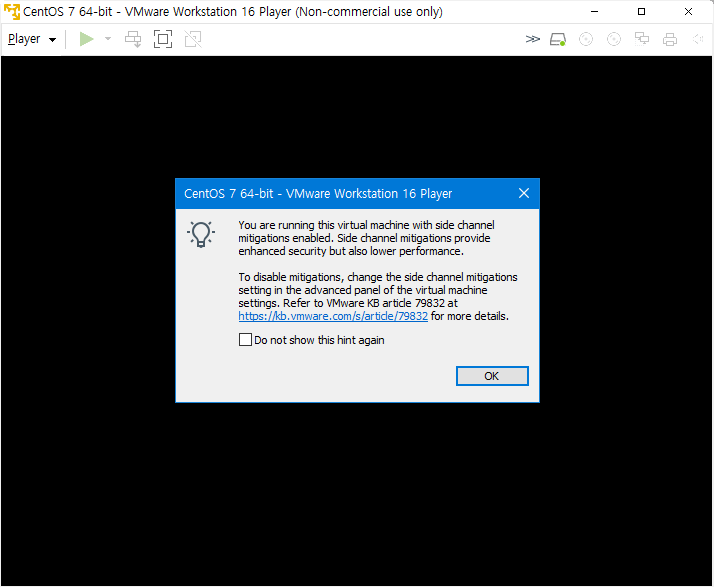The height and width of the screenshot is (587, 714).
Task: Expand the power options dropdown arrow
Action: tap(108, 39)
